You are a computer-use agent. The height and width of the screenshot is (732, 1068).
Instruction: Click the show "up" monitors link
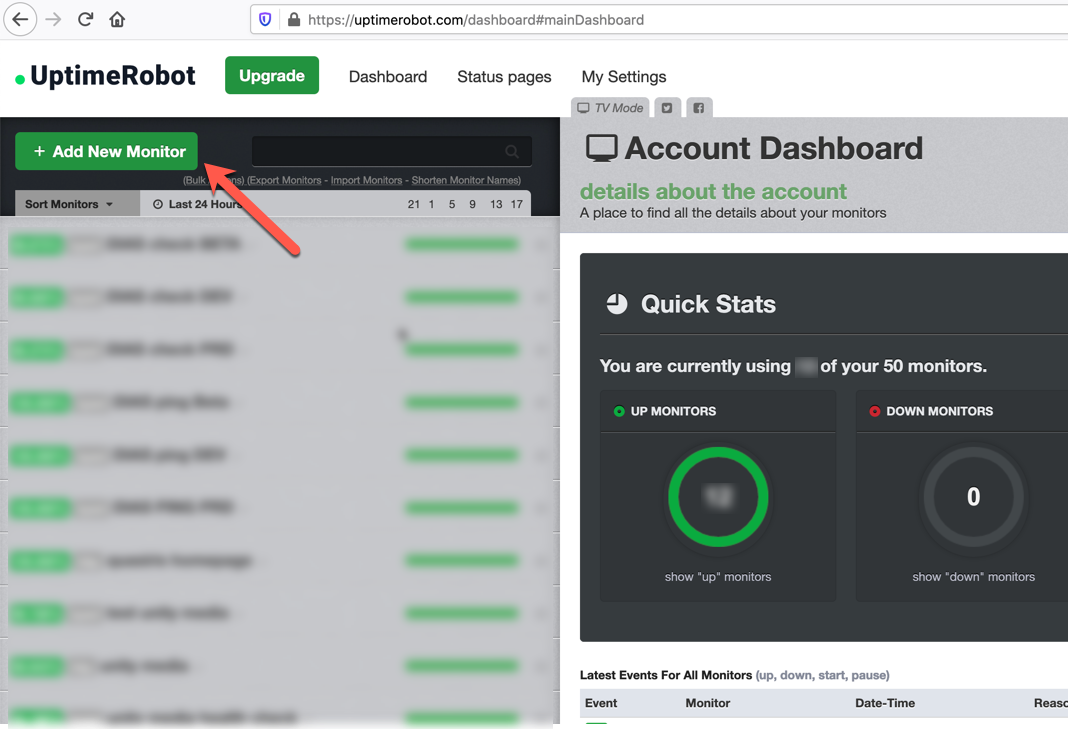718,577
